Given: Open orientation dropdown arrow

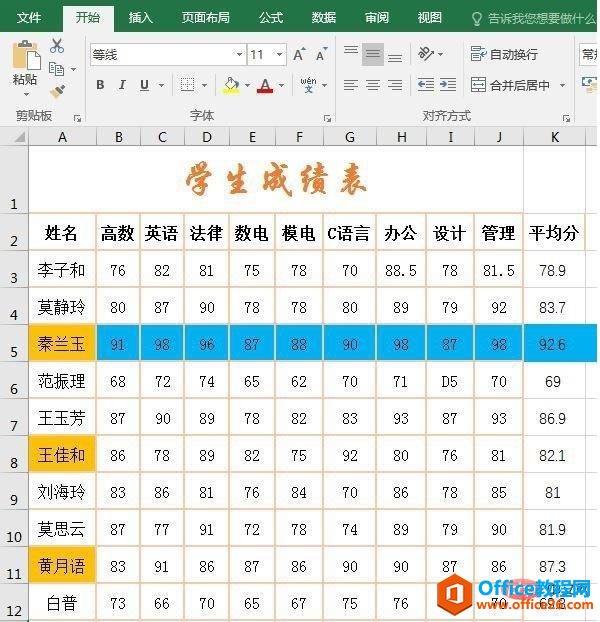Looking at the screenshot, I should click(x=440, y=54).
